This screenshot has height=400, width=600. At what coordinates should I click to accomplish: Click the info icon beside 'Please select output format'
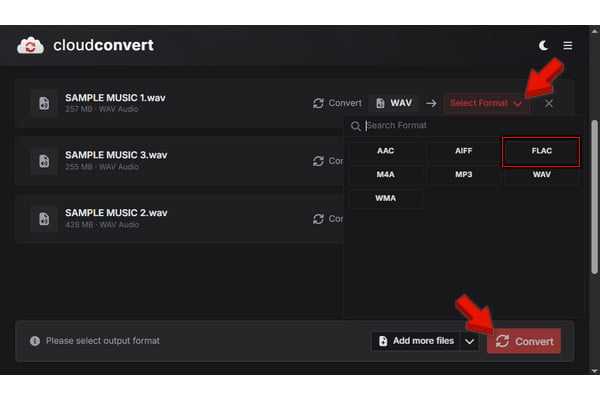point(35,341)
